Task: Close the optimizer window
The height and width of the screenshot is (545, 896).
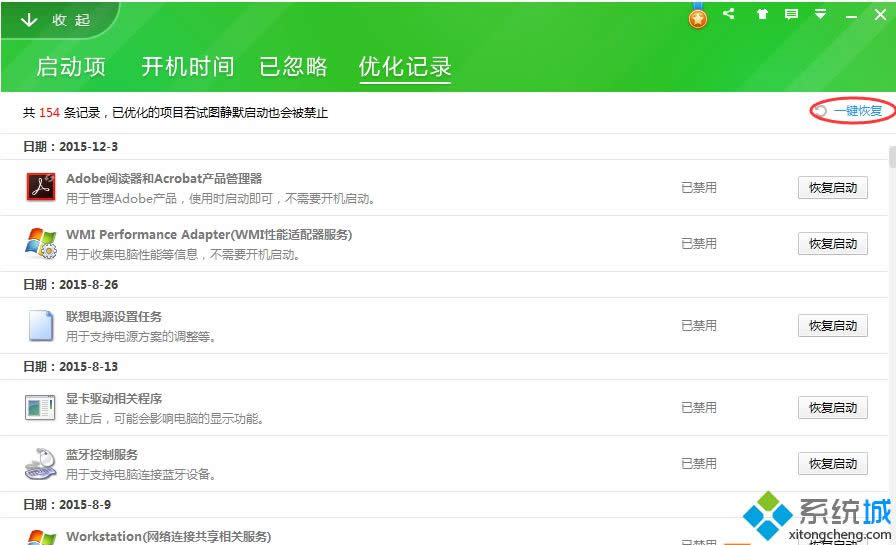Action: (x=881, y=14)
